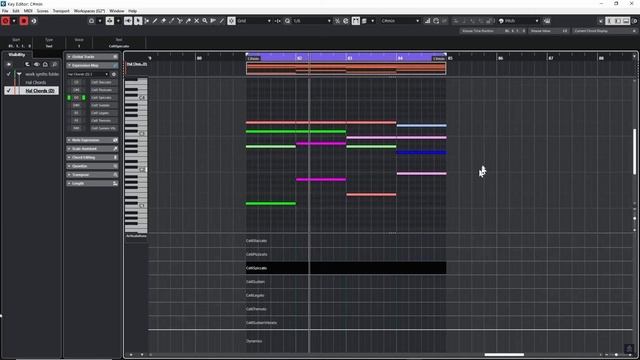Expand the Transpose inspector section
640x360 pixels.
pos(92,175)
